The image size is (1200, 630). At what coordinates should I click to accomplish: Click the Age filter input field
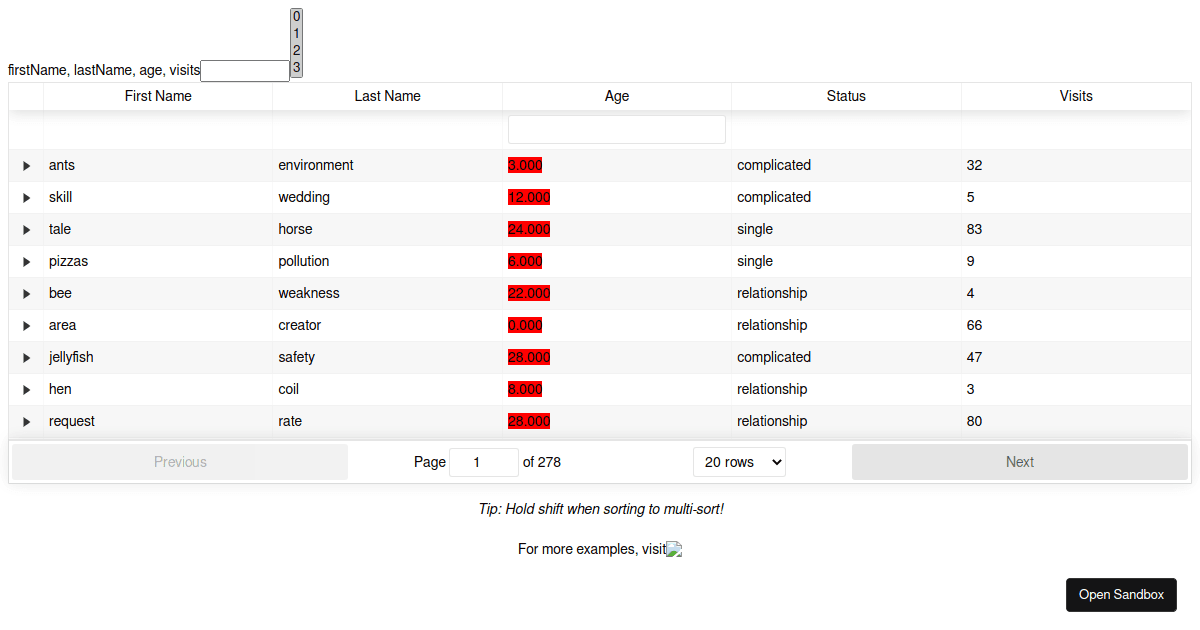[x=617, y=130]
